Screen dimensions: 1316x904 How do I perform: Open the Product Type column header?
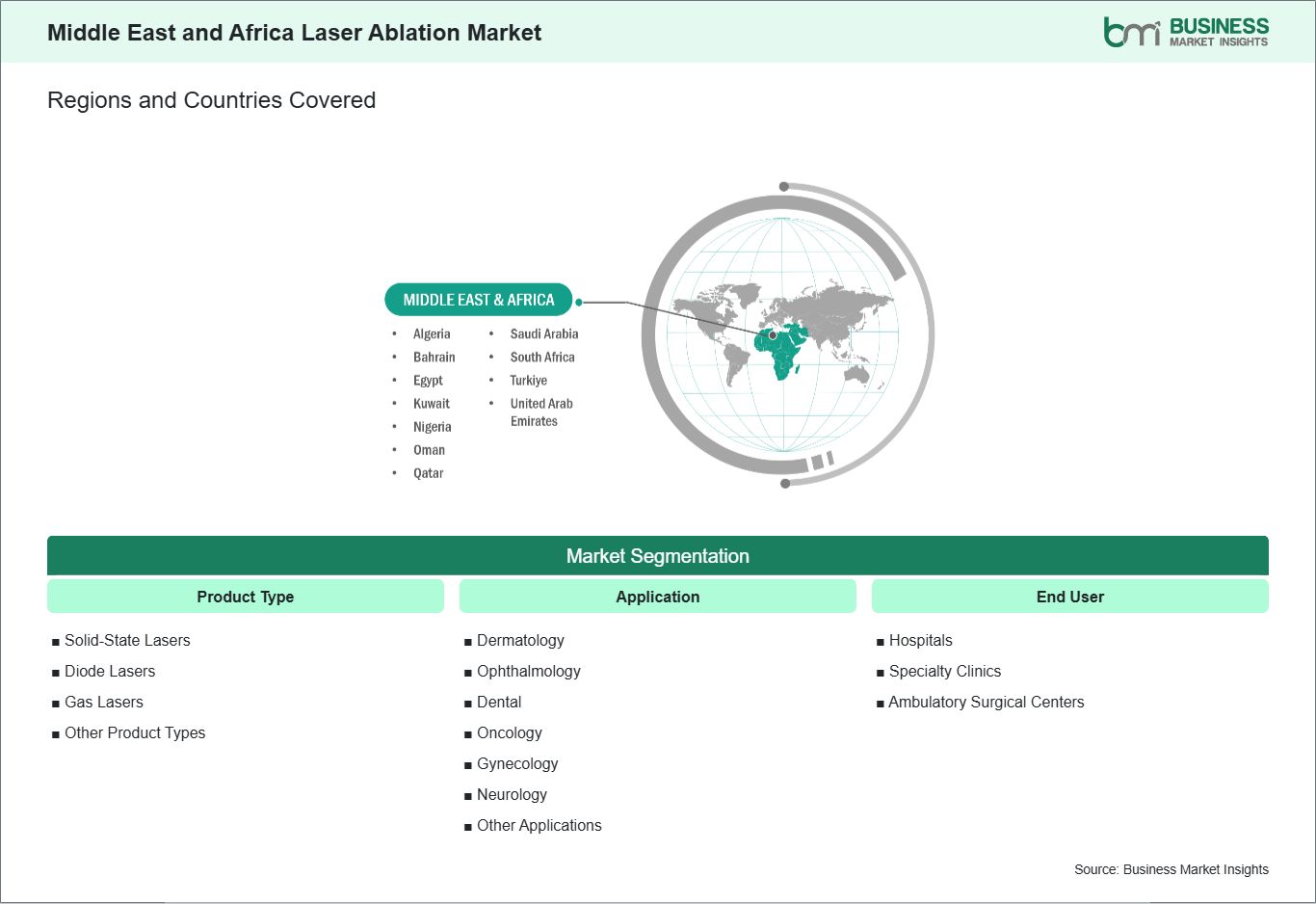246,597
